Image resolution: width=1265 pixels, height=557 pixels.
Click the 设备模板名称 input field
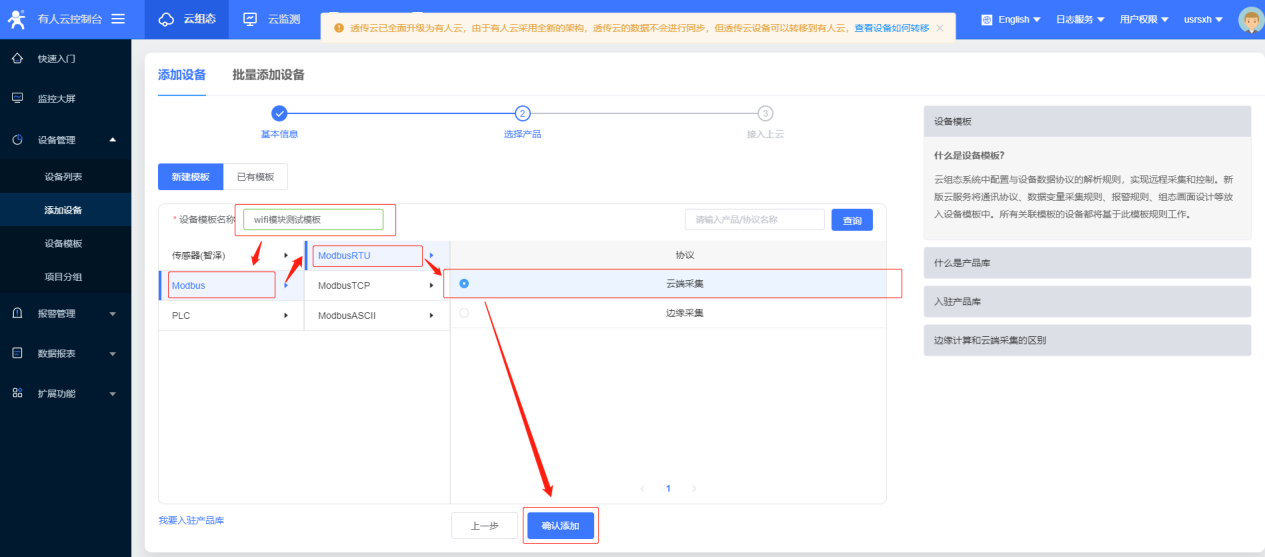tap(313, 219)
